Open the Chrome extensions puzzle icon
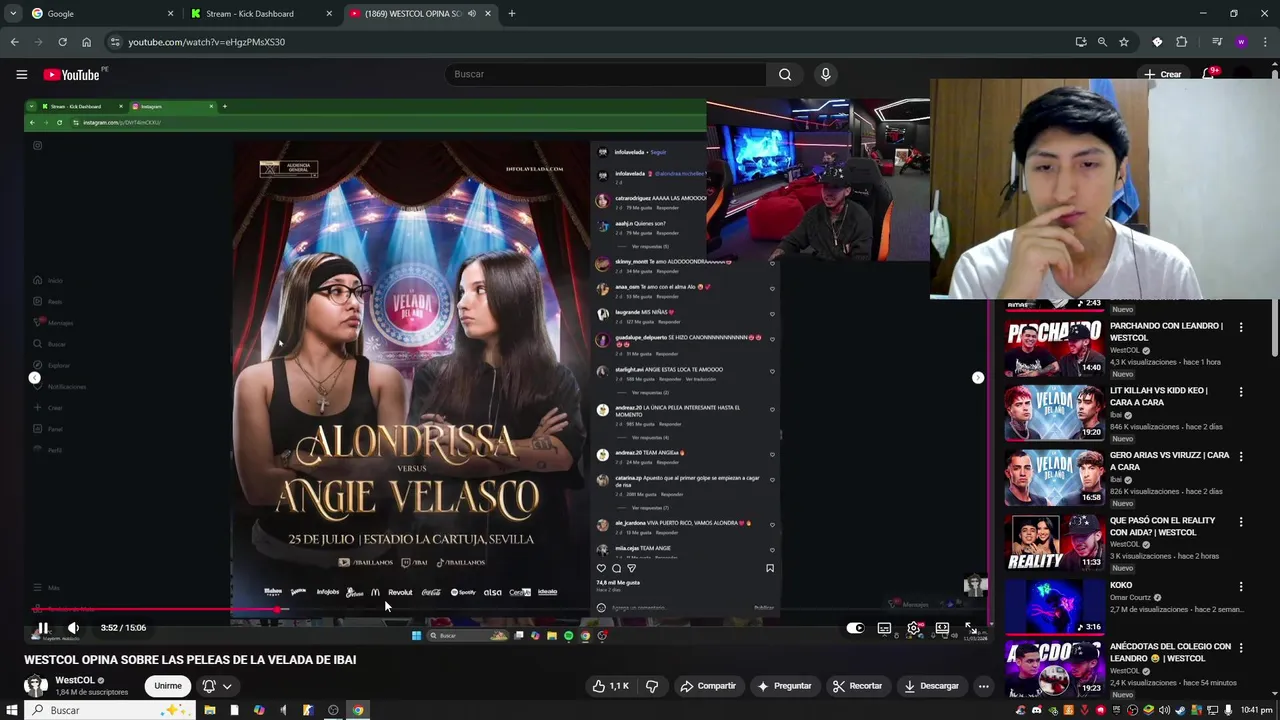 click(1181, 42)
